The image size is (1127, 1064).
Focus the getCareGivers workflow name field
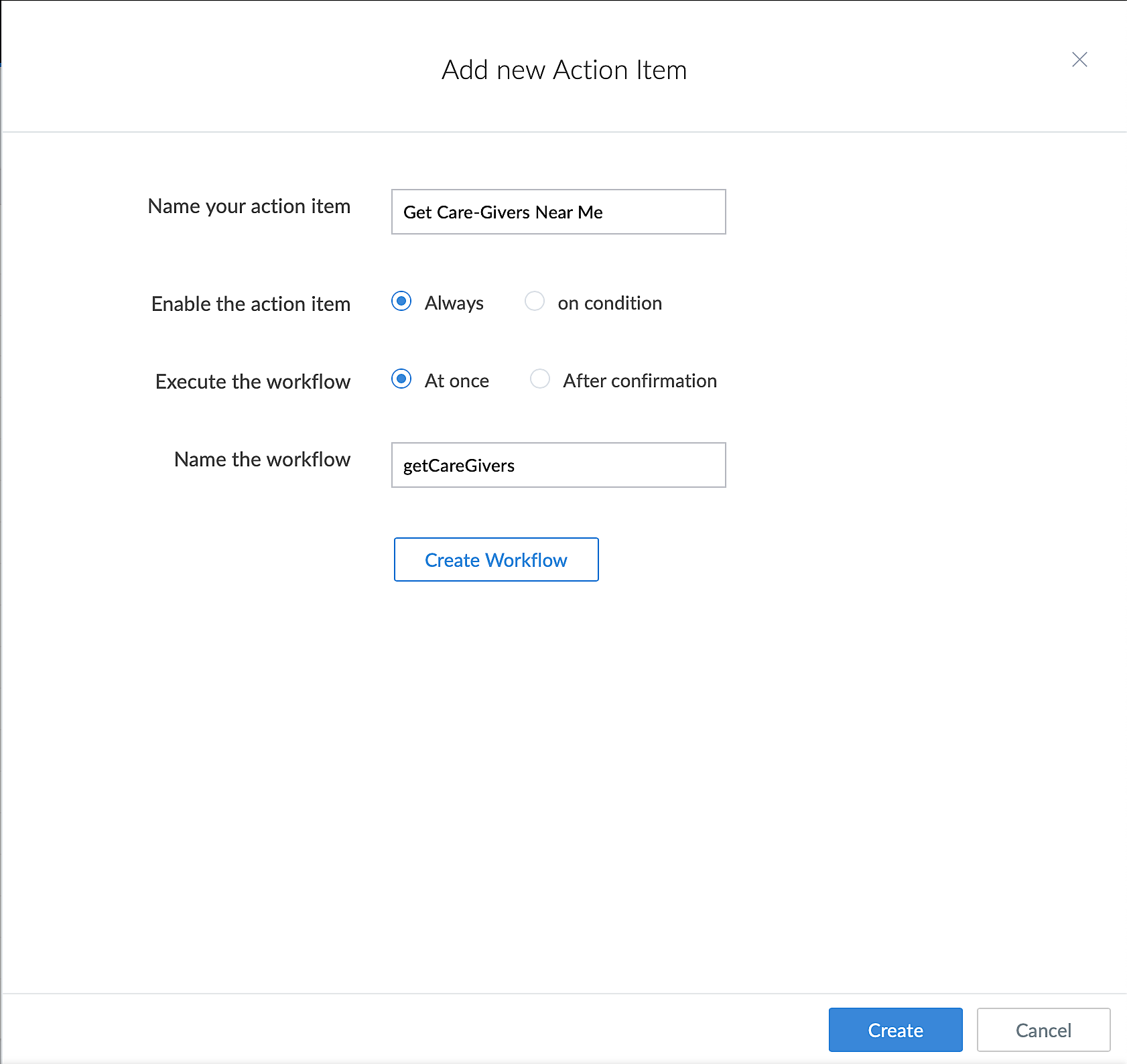(558, 465)
